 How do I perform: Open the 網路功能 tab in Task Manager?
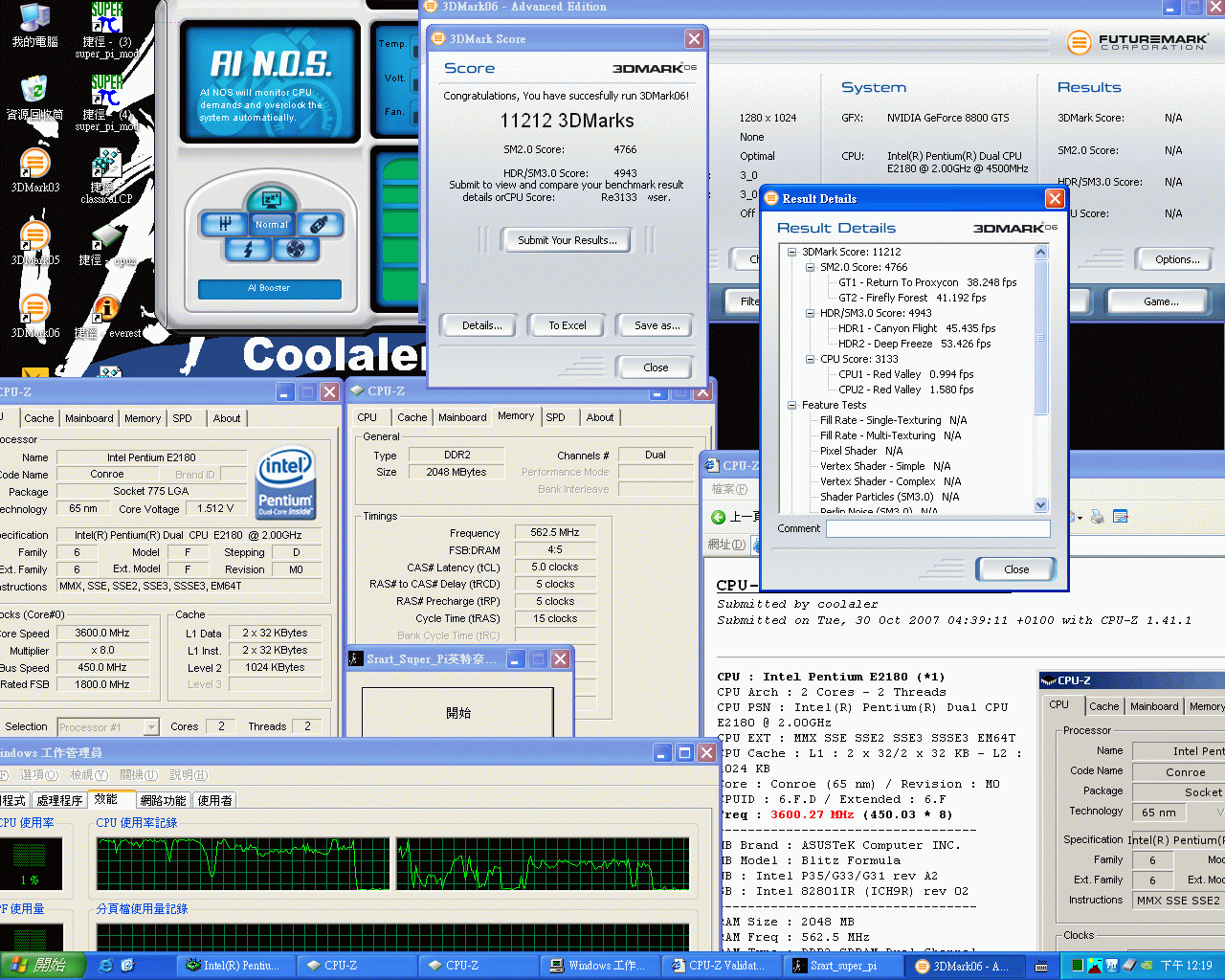pos(164,800)
